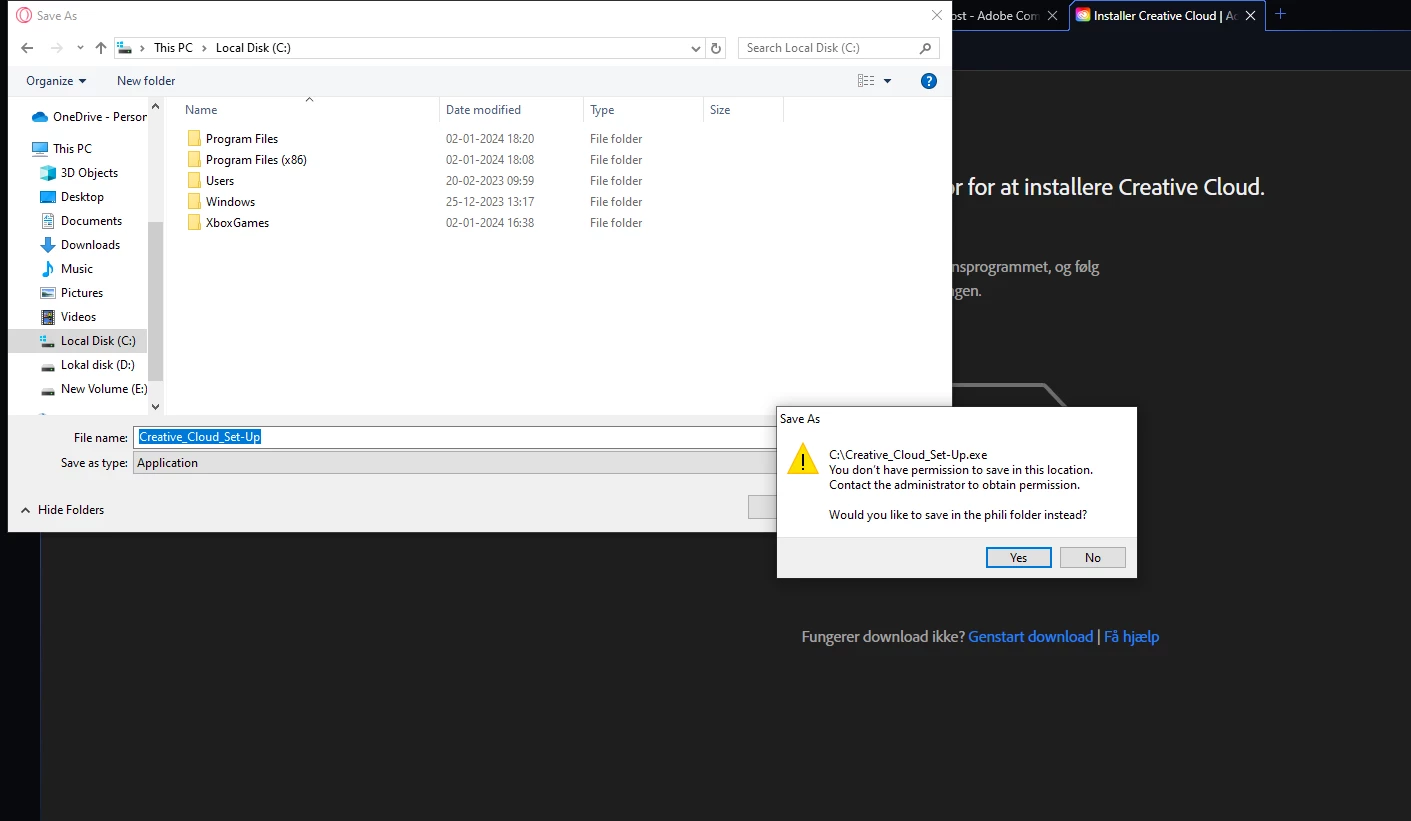The height and width of the screenshot is (821, 1411).
Task: Close the Adobe Community browser tab
Action: click(x=1052, y=15)
